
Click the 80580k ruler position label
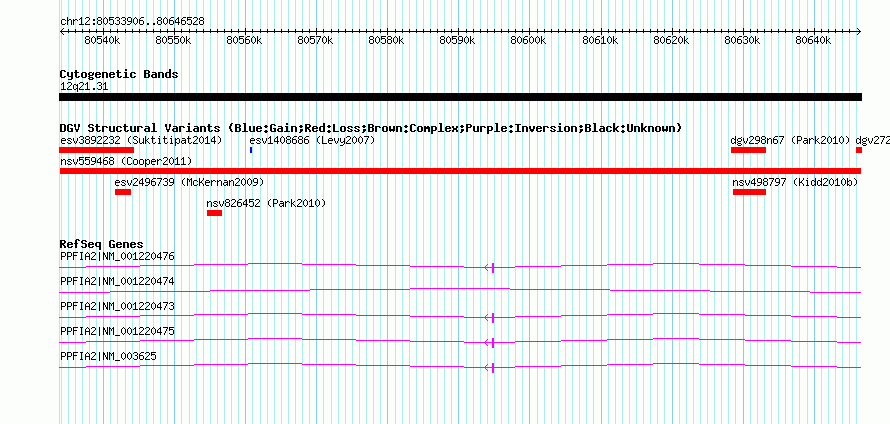click(x=387, y=40)
